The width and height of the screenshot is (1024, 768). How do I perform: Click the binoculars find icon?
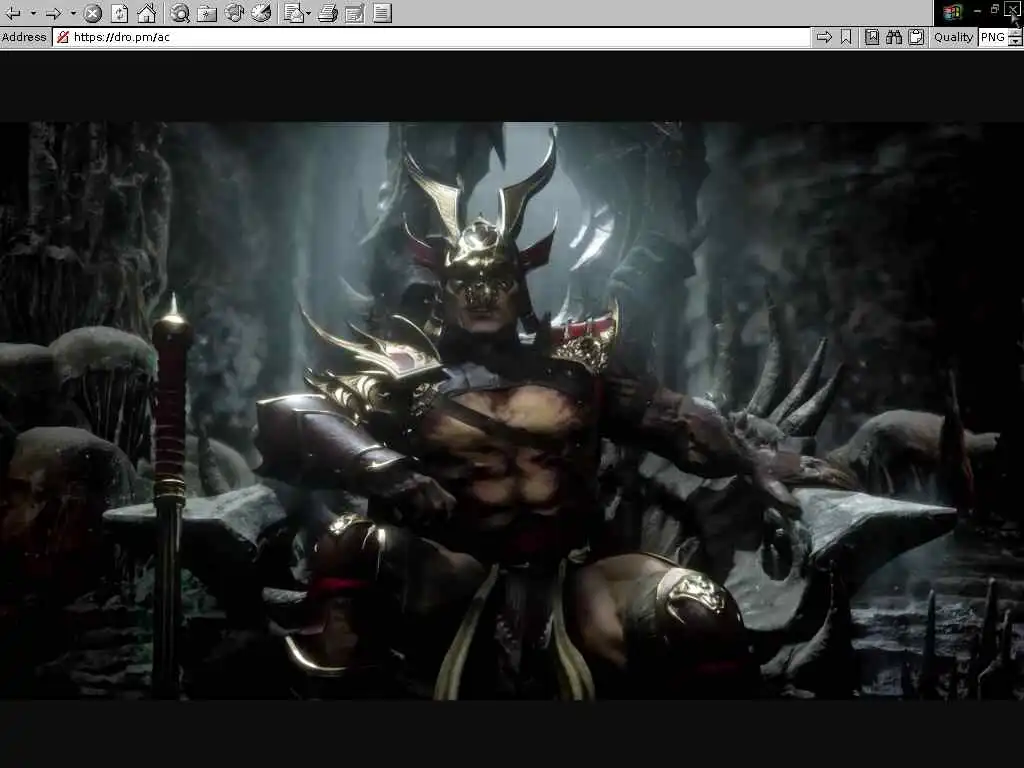click(894, 37)
